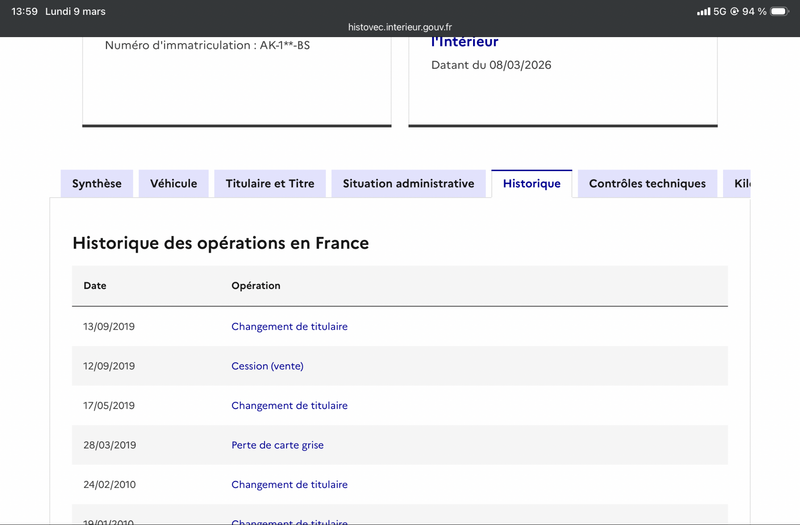
Task: Open Changement de titulaire dated 17/05/2019
Action: click(289, 406)
